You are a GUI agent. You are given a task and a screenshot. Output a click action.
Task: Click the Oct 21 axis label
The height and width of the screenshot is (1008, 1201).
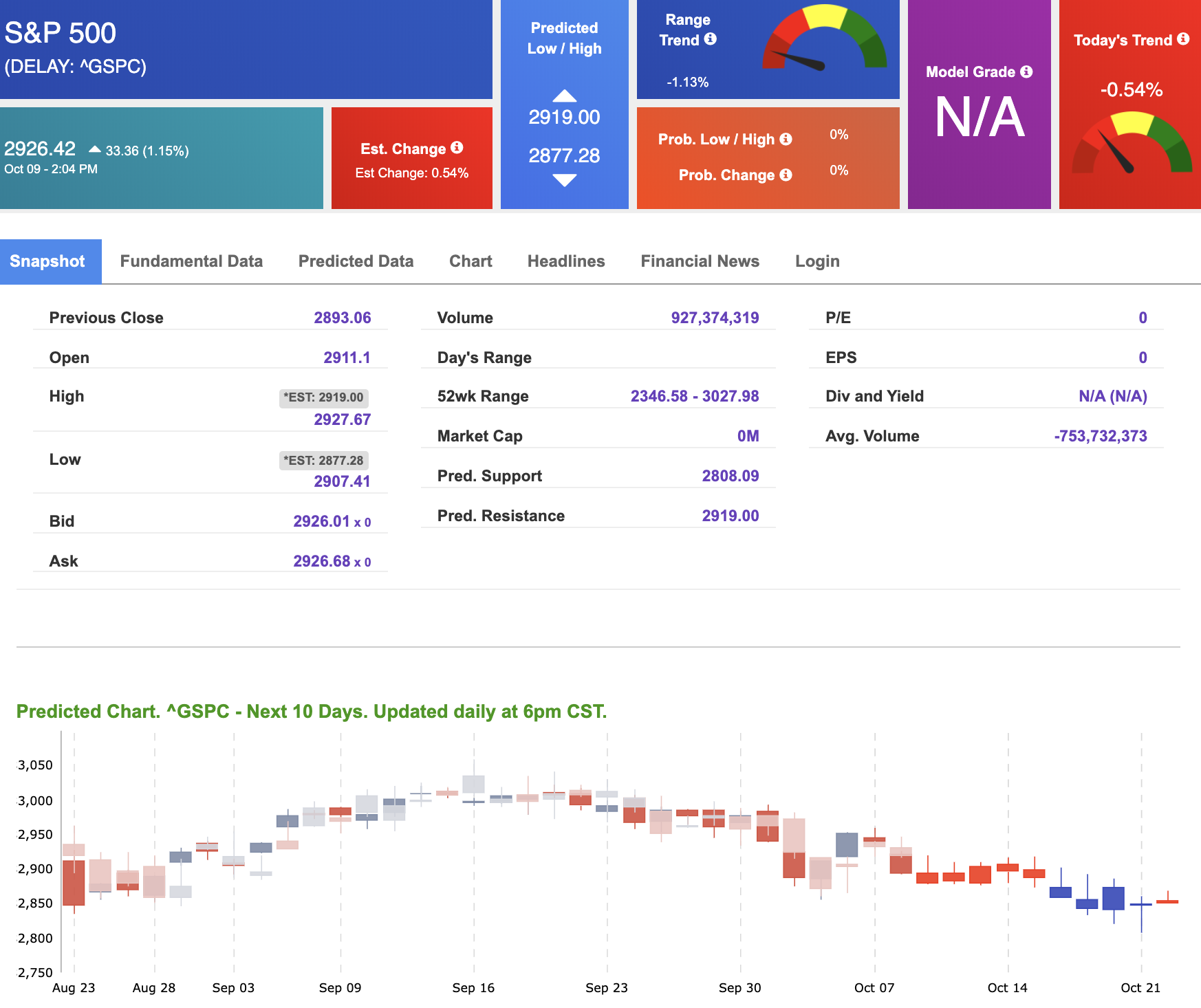tap(1140, 988)
